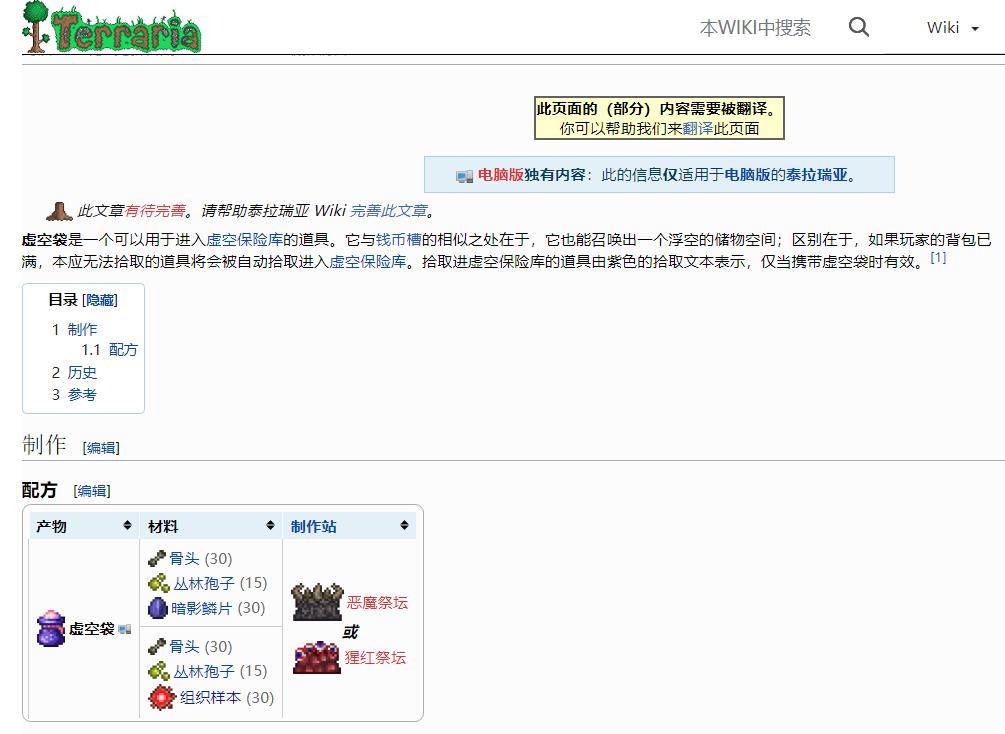
Task: Click the bone icon in second recipe
Action: (156, 647)
